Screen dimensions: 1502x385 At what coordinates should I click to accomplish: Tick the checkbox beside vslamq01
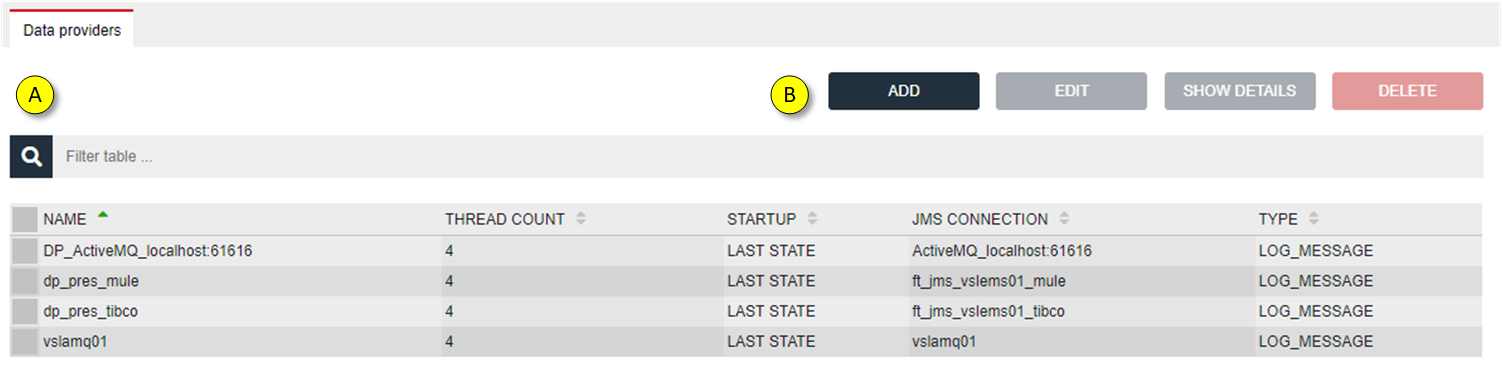coord(25,341)
